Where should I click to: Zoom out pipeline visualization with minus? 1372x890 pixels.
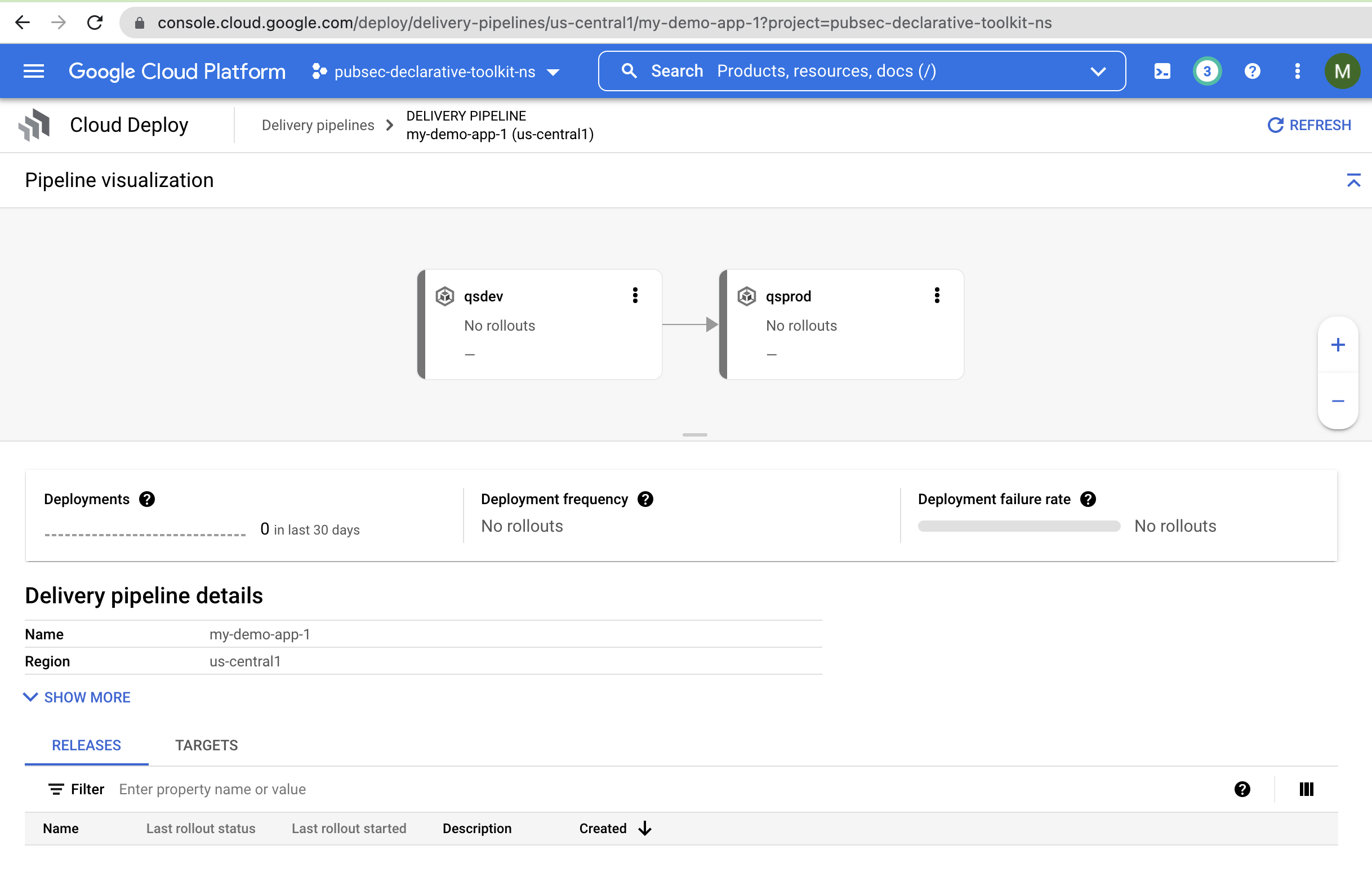pyautogui.click(x=1338, y=401)
